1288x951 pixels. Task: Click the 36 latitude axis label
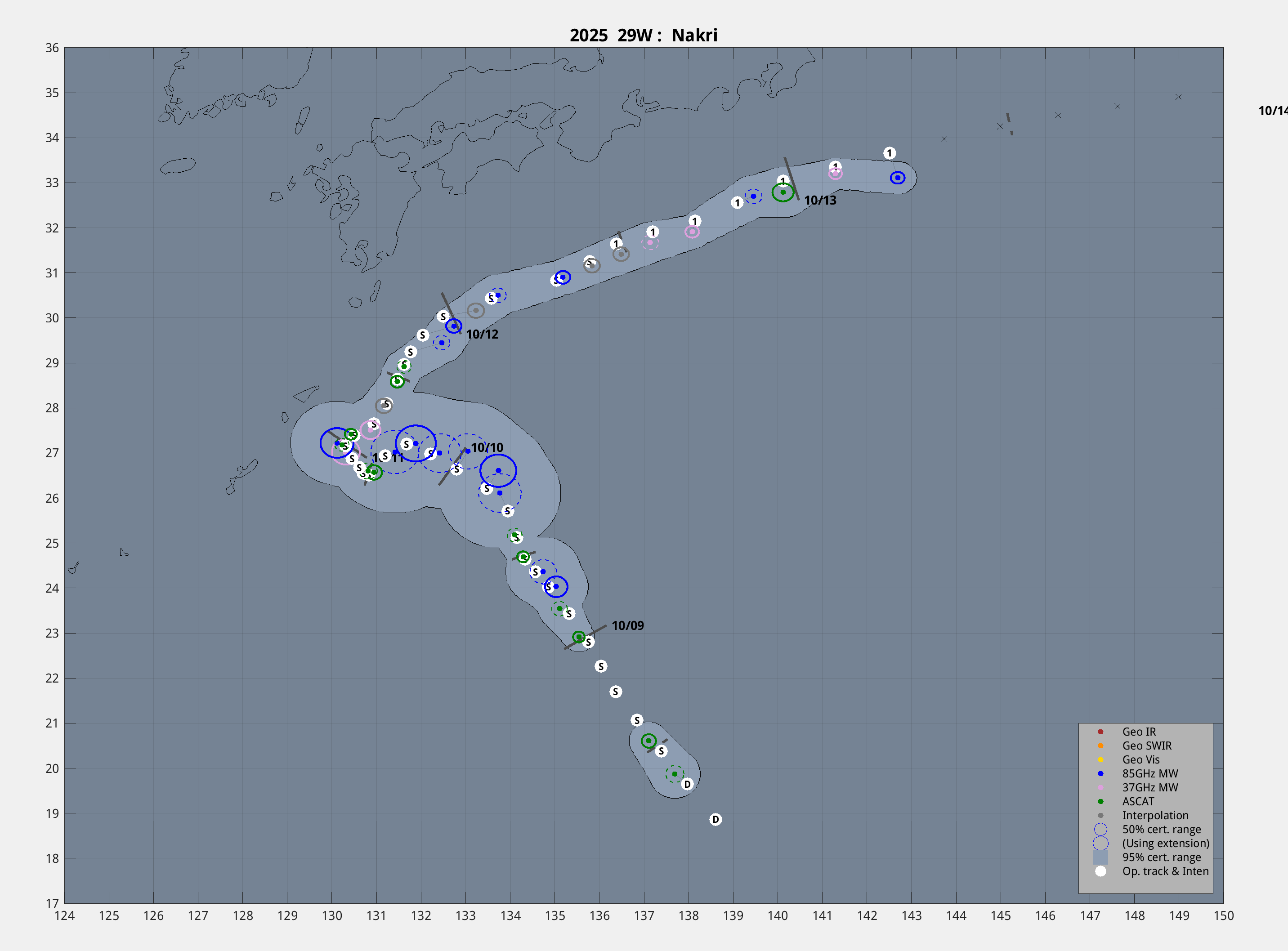tap(52, 48)
